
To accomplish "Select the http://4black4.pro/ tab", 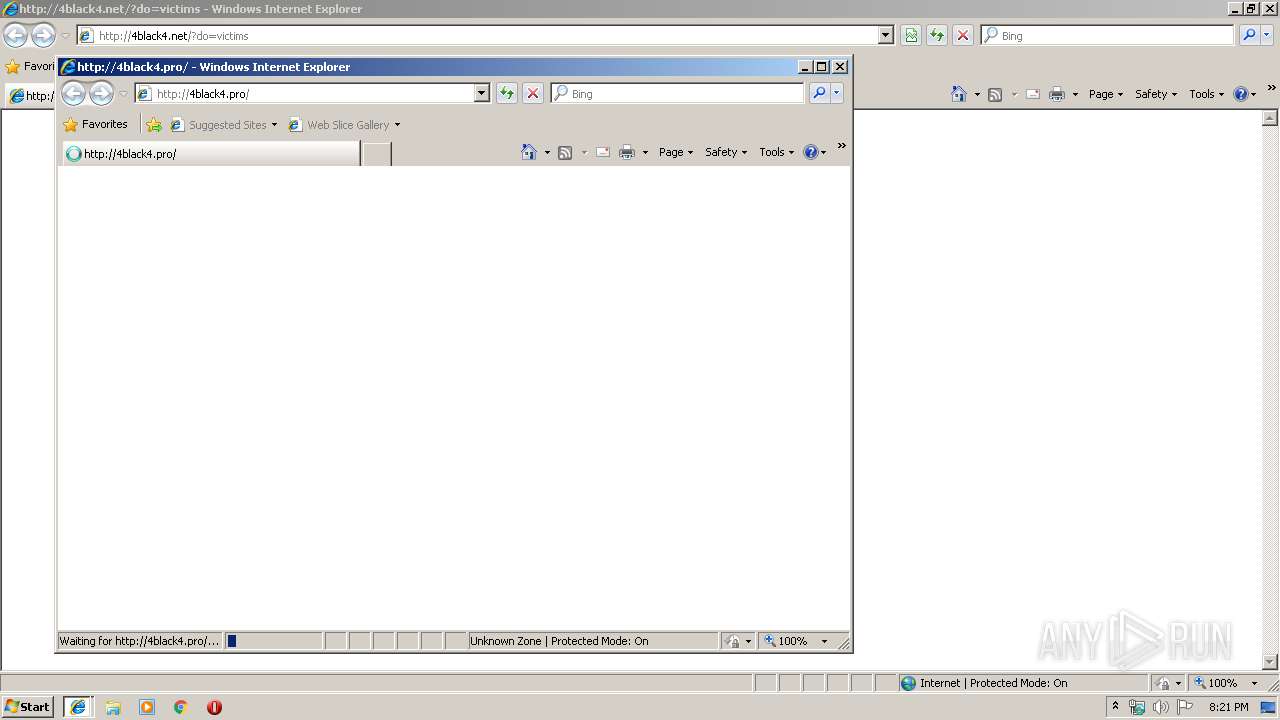I will pyautogui.click(x=211, y=154).
